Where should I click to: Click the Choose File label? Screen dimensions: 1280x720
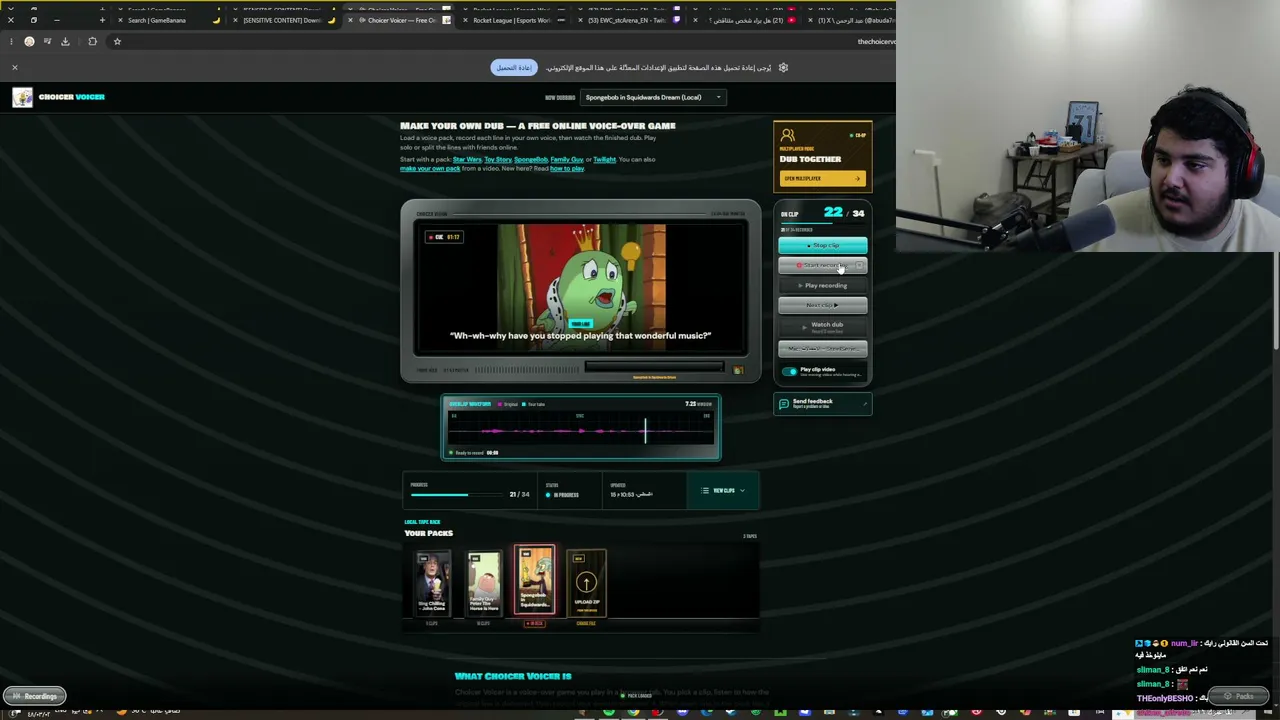[x=586, y=623]
